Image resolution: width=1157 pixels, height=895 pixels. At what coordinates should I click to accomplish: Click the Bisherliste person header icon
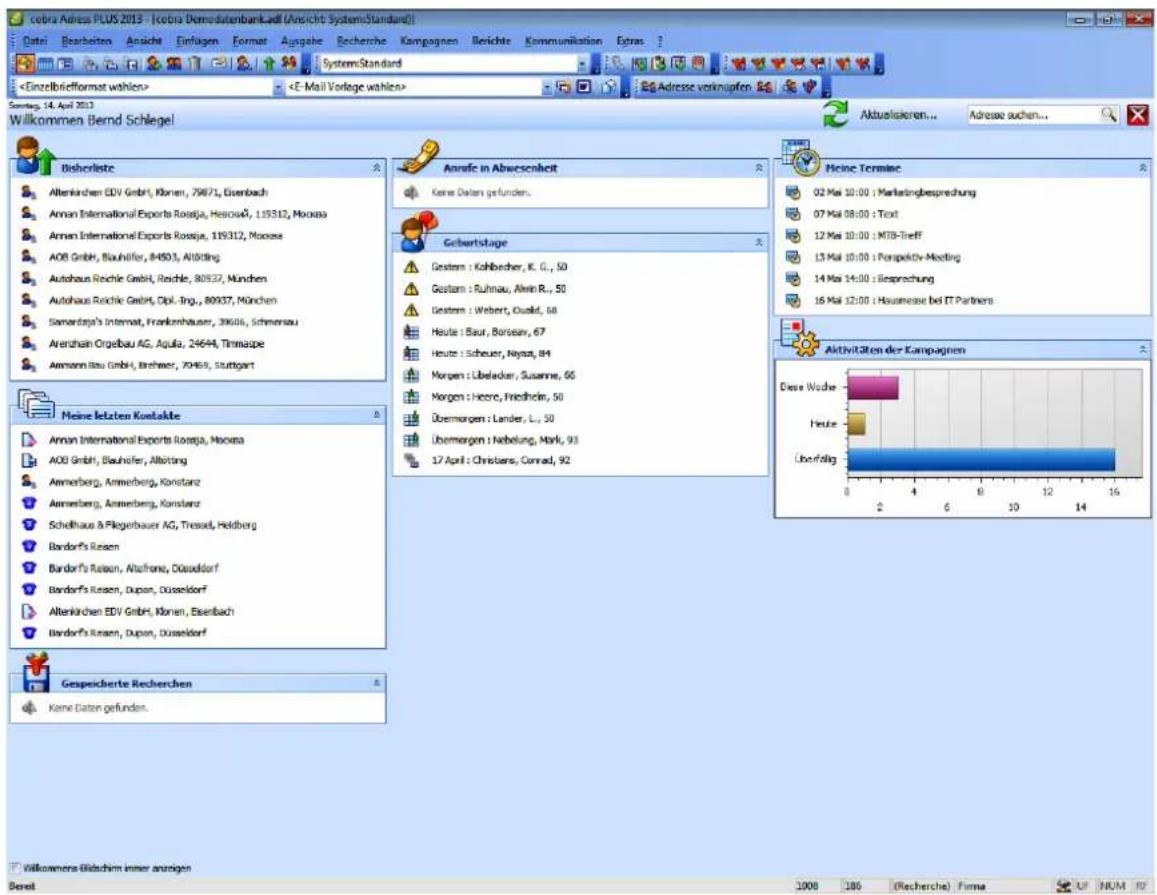coord(35,156)
